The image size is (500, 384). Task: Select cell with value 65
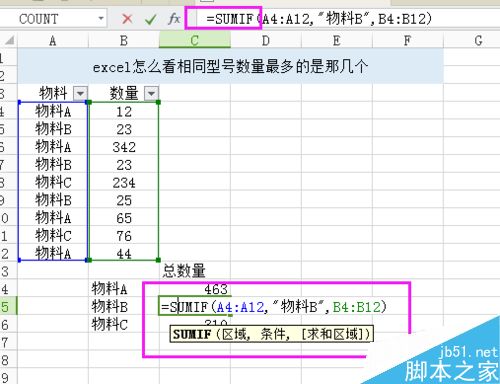click(x=124, y=218)
